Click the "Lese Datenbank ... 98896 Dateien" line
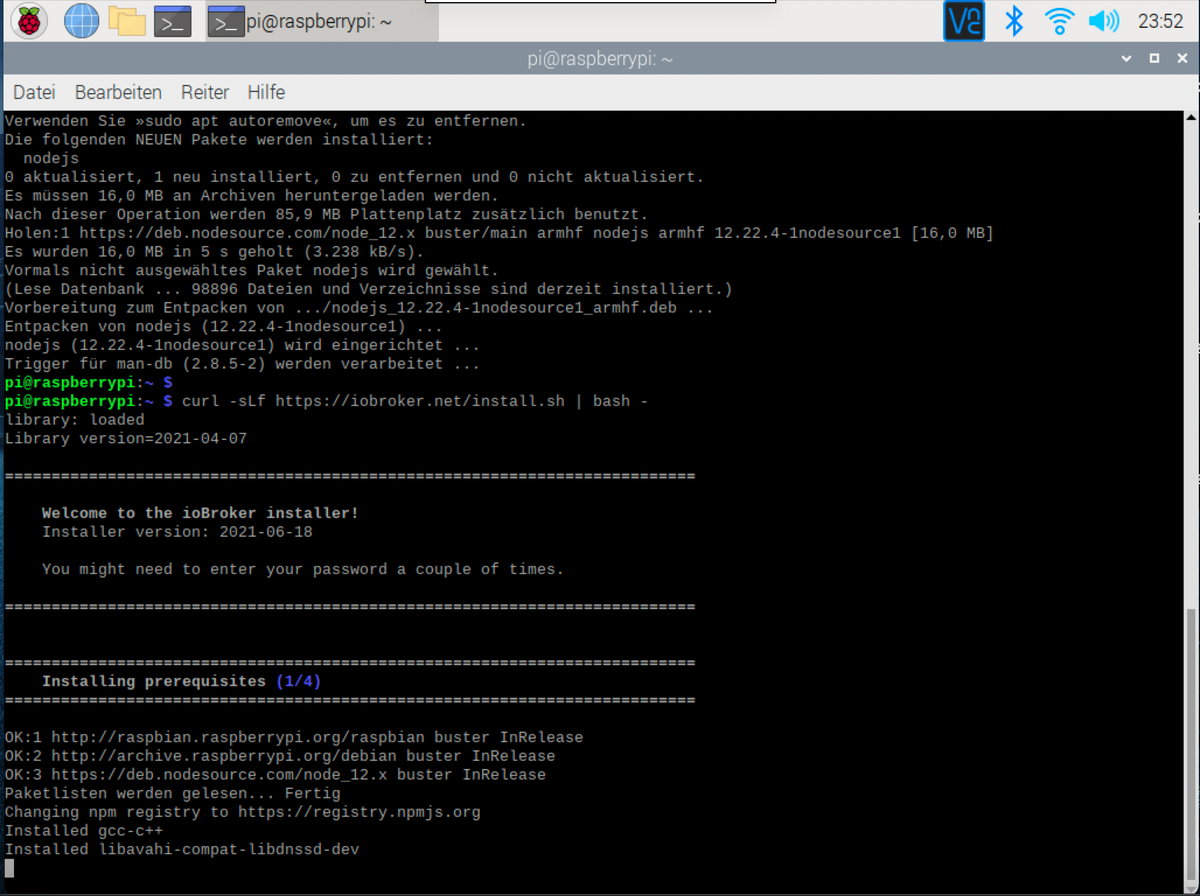 [369, 289]
